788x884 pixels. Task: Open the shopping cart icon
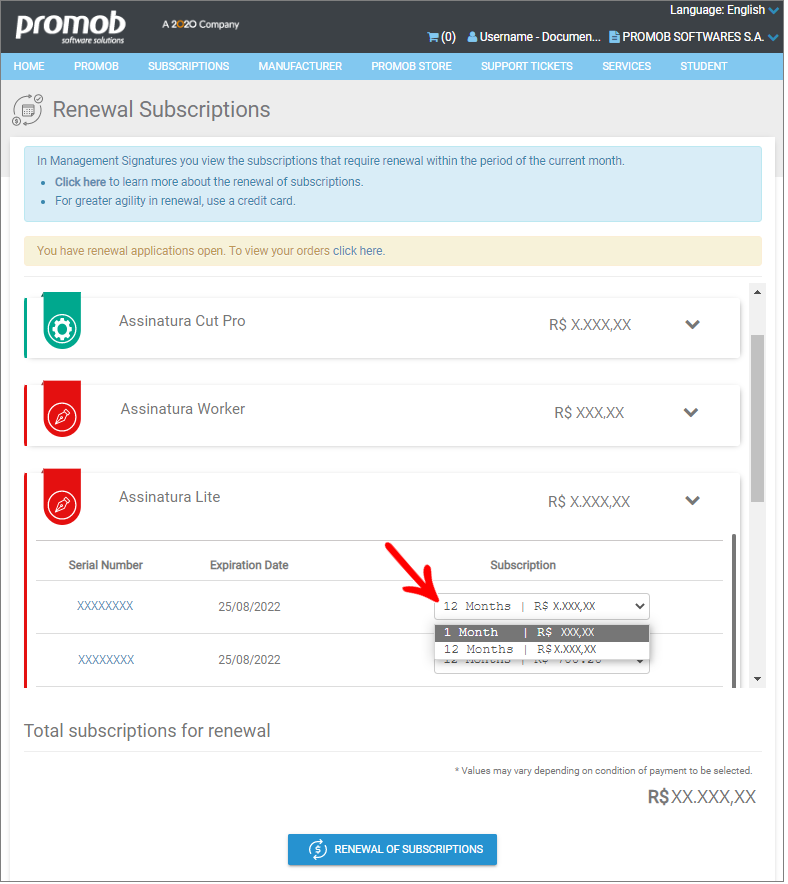point(434,37)
